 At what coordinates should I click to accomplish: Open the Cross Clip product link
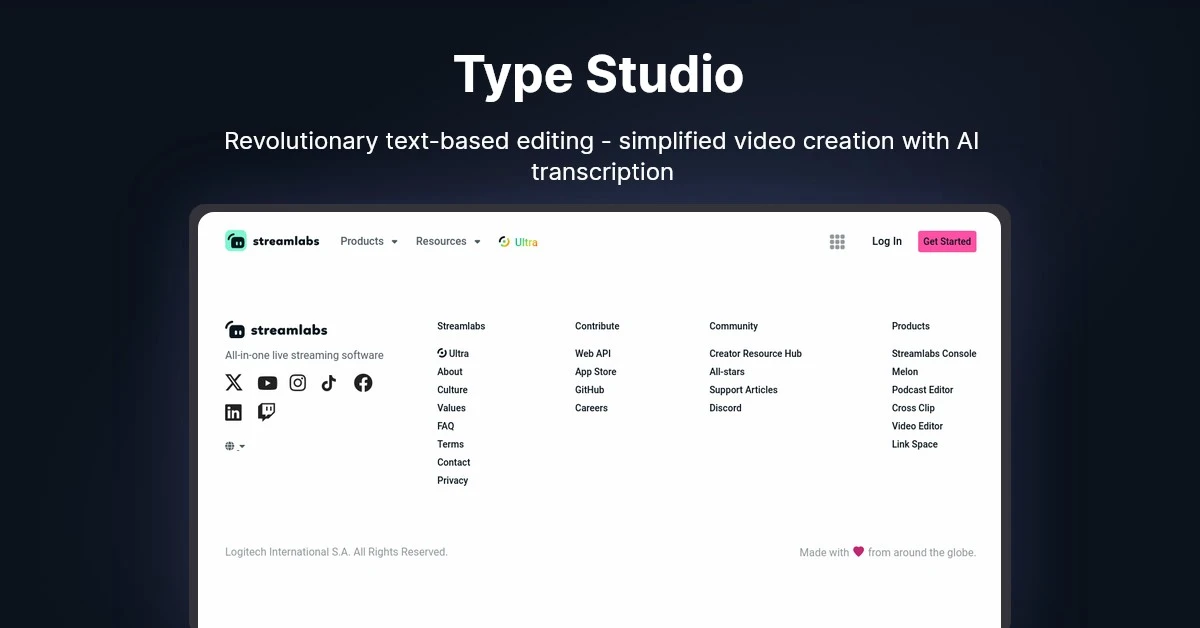click(912, 407)
